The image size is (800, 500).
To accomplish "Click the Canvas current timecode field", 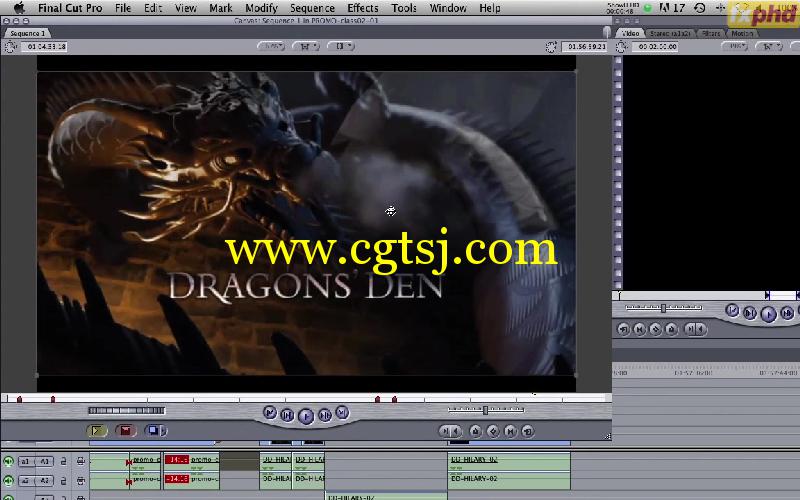I will (x=585, y=46).
